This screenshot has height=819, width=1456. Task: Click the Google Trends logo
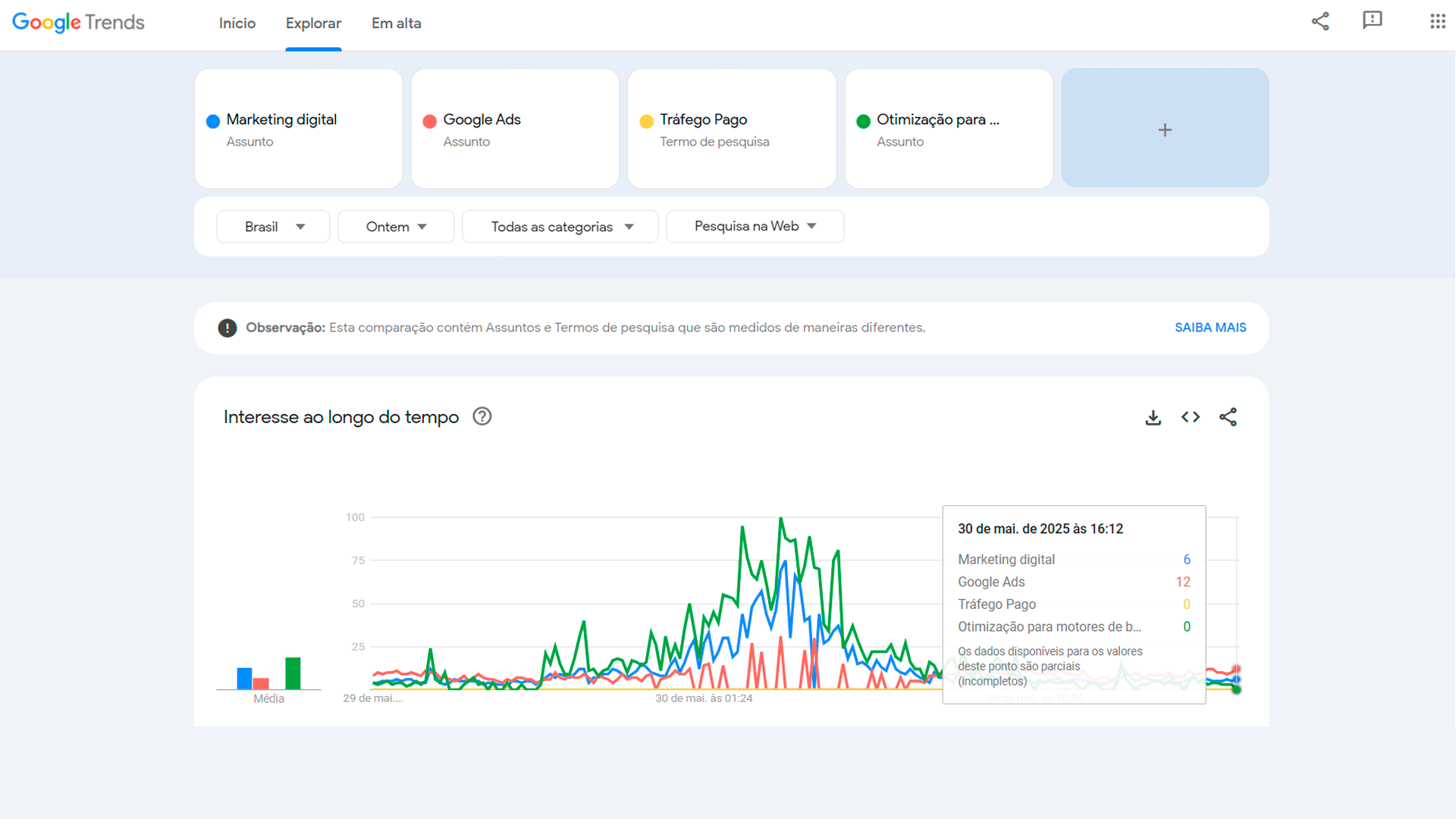coord(78,23)
